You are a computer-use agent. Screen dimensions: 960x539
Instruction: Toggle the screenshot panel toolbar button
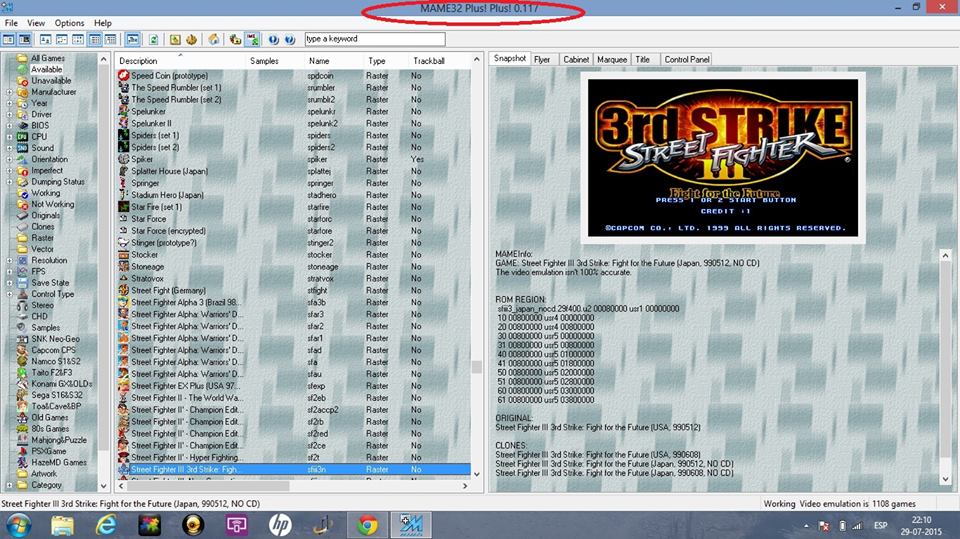tap(25, 39)
